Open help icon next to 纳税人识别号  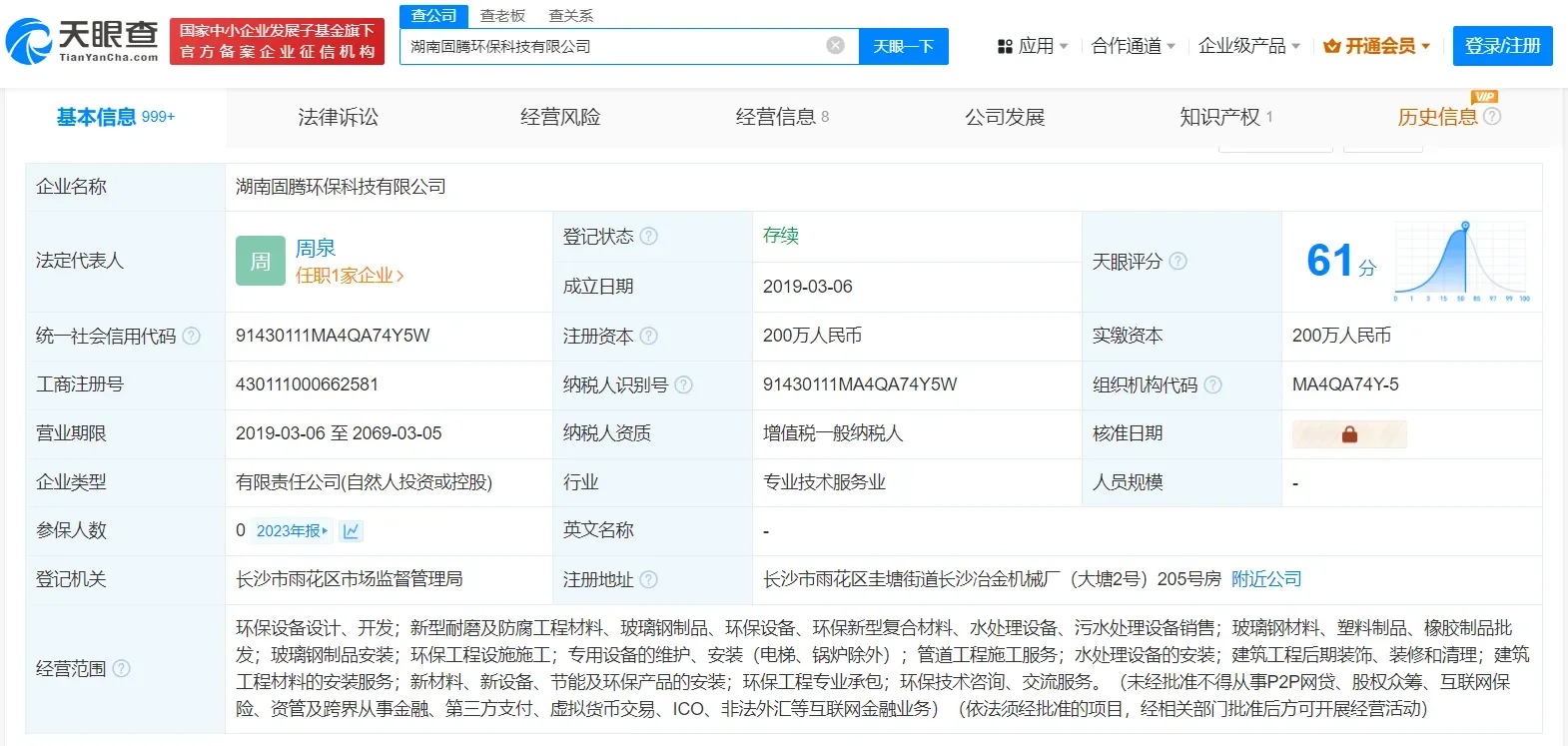click(x=684, y=385)
